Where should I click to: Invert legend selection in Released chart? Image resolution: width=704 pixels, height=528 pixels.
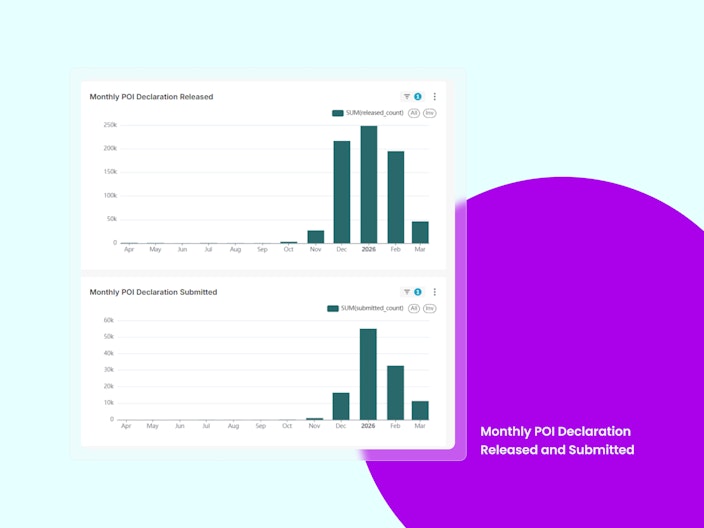tap(430, 113)
